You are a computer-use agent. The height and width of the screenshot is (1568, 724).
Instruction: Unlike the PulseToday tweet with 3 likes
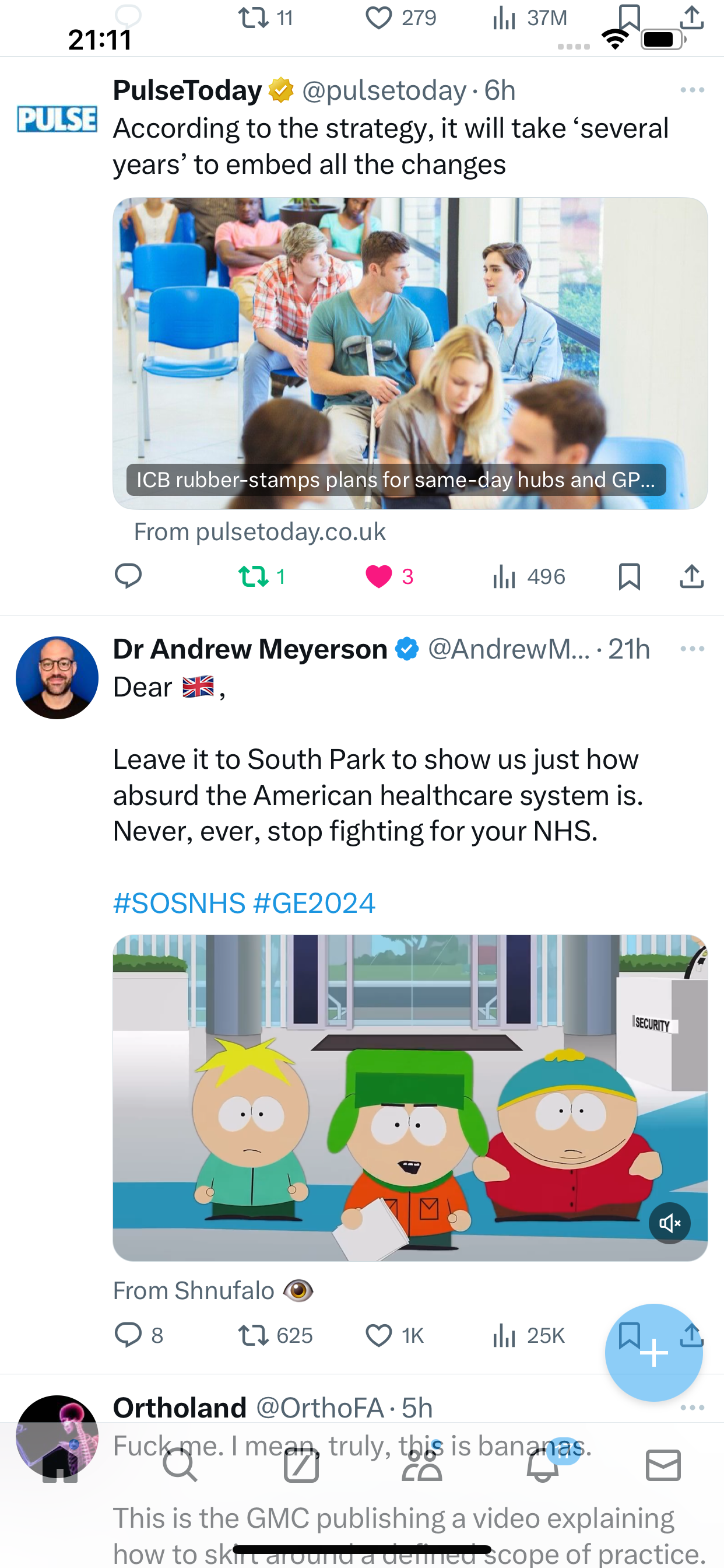point(389,576)
